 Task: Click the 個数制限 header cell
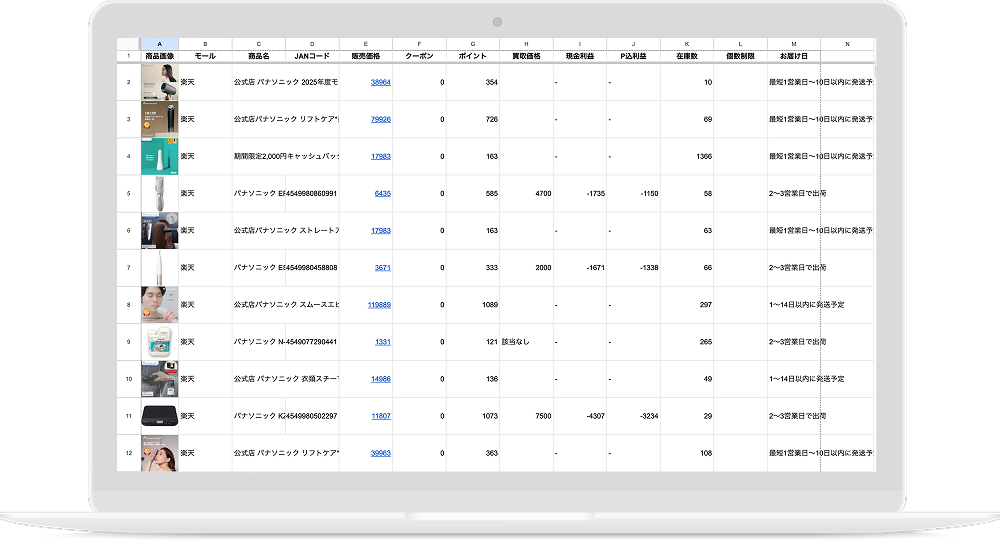[740, 56]
